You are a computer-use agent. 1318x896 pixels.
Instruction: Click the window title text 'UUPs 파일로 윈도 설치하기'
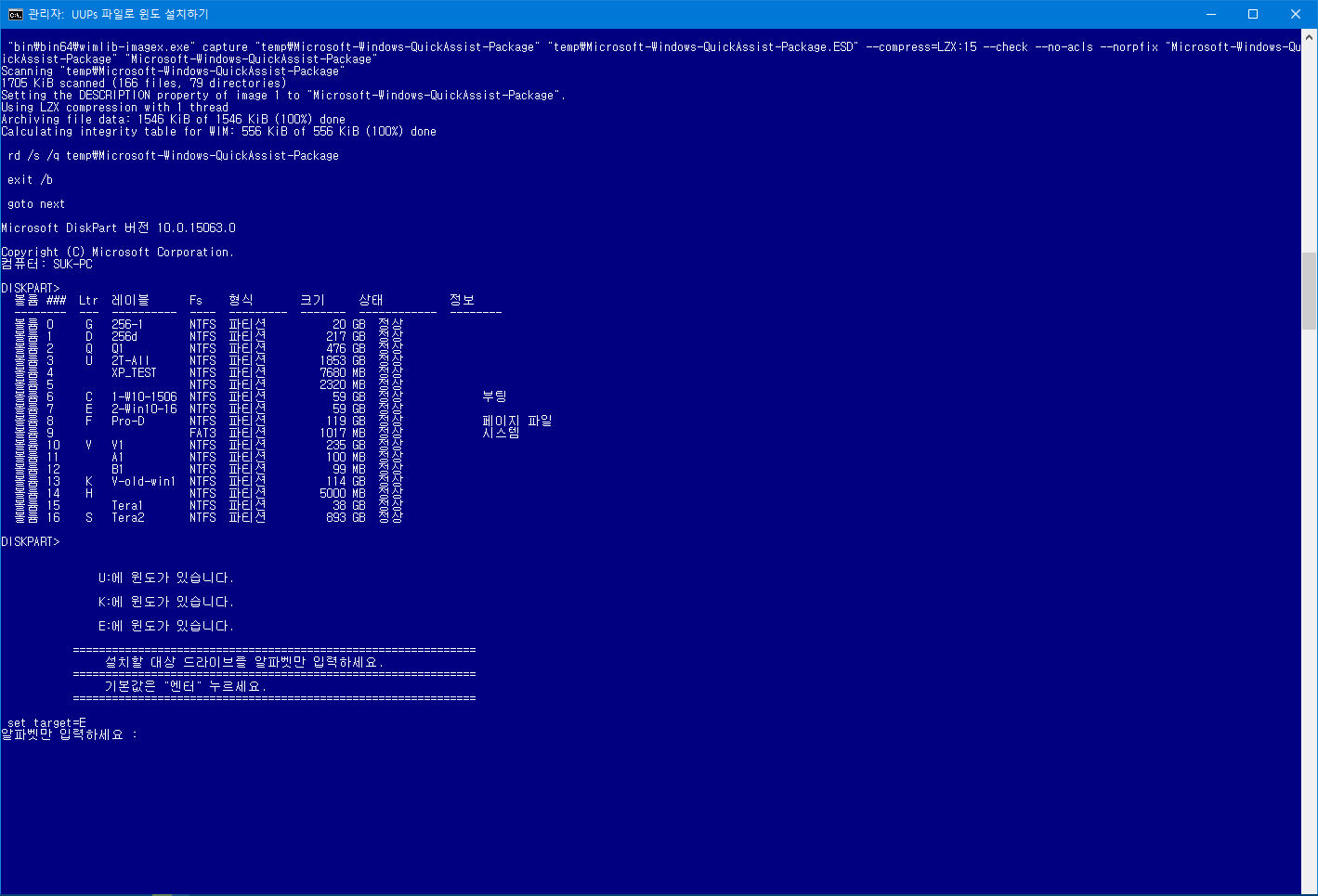140,14
